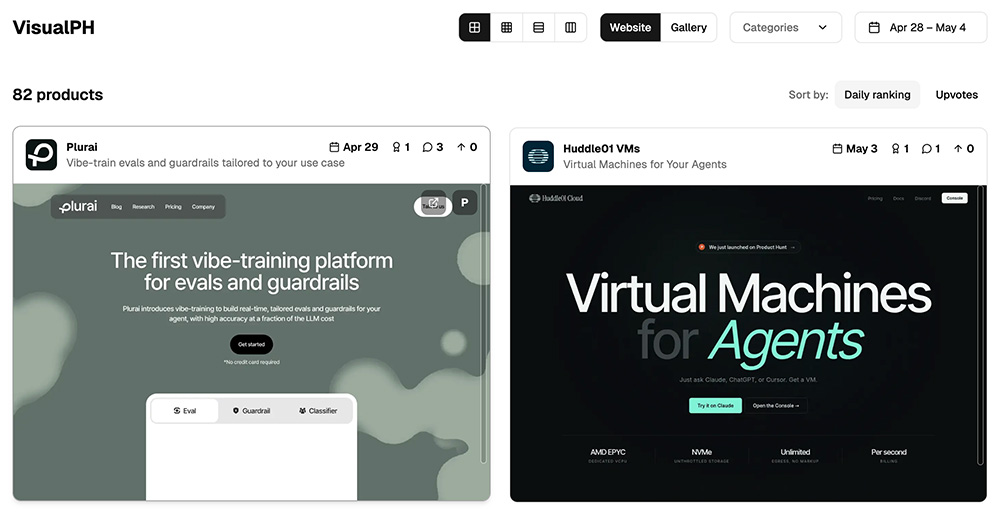This screenshot has width=1000, height=516.
Task: Click the Console button in Huddle01 preview
Action: click(955, 198)
